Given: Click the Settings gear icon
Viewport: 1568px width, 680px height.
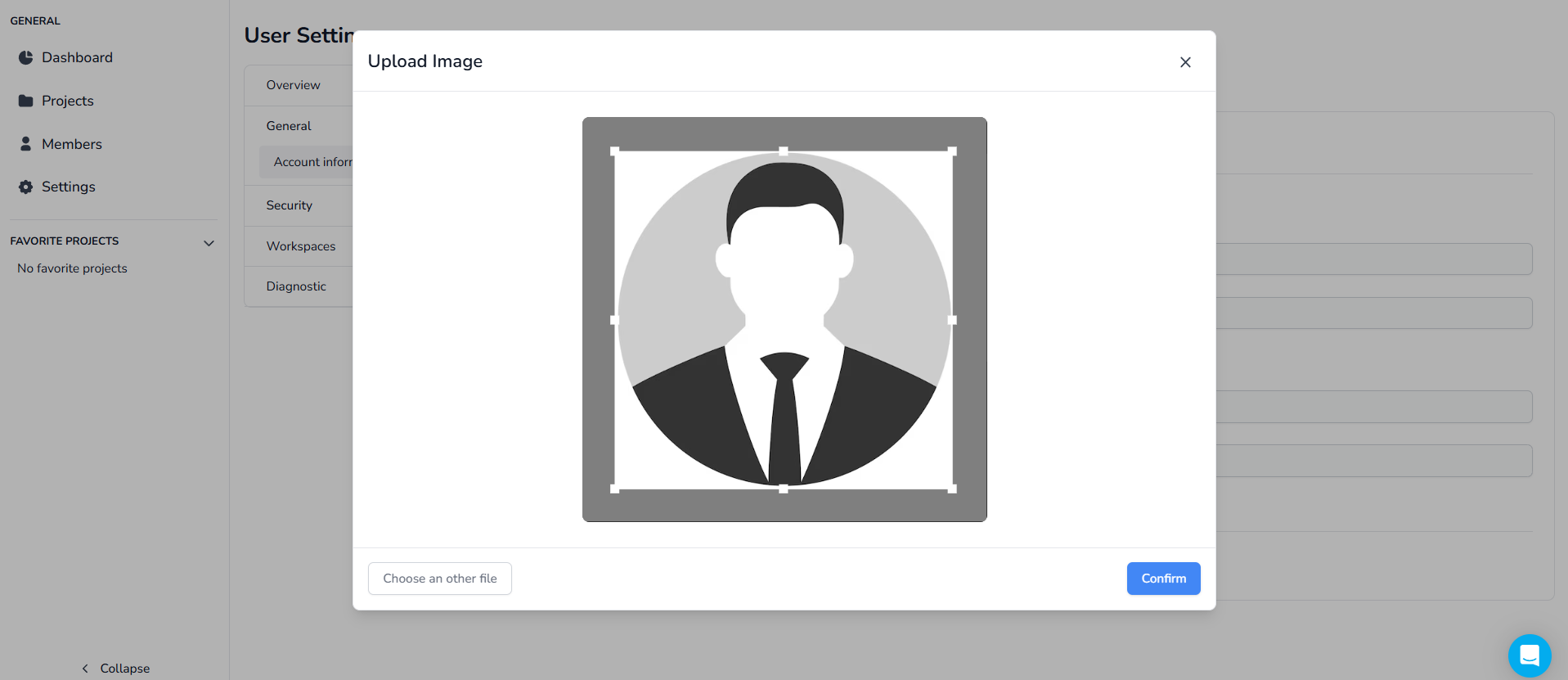Looking at the screenshot, I should [26, 187].
